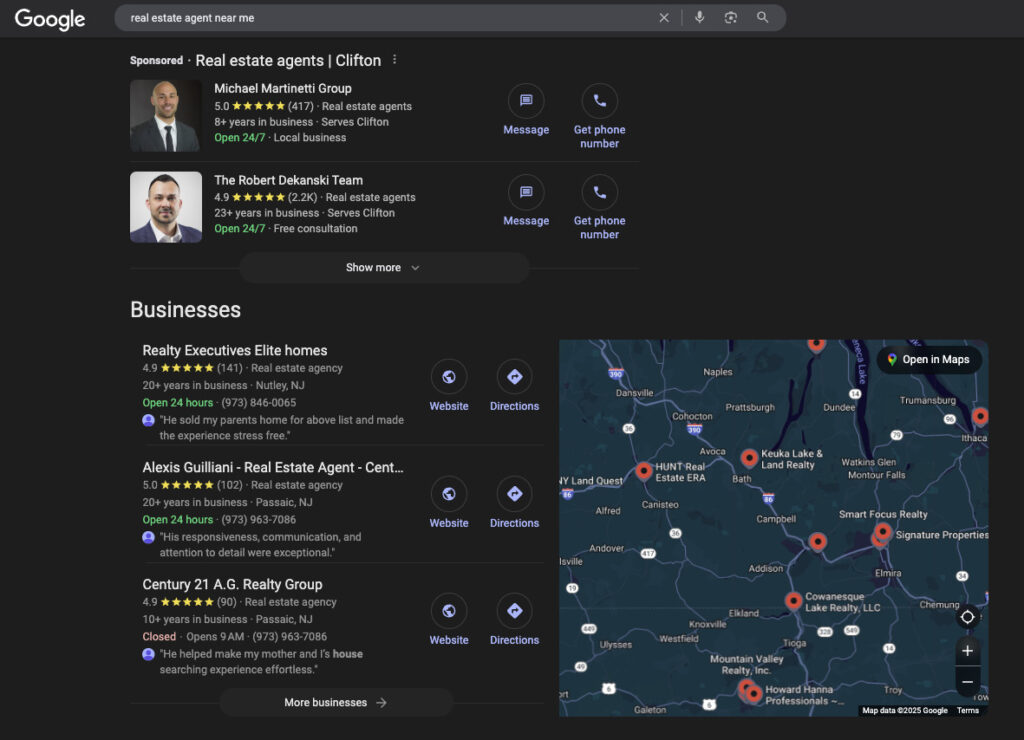
Task: Click Businesses section heading
Action: [185, 310]
